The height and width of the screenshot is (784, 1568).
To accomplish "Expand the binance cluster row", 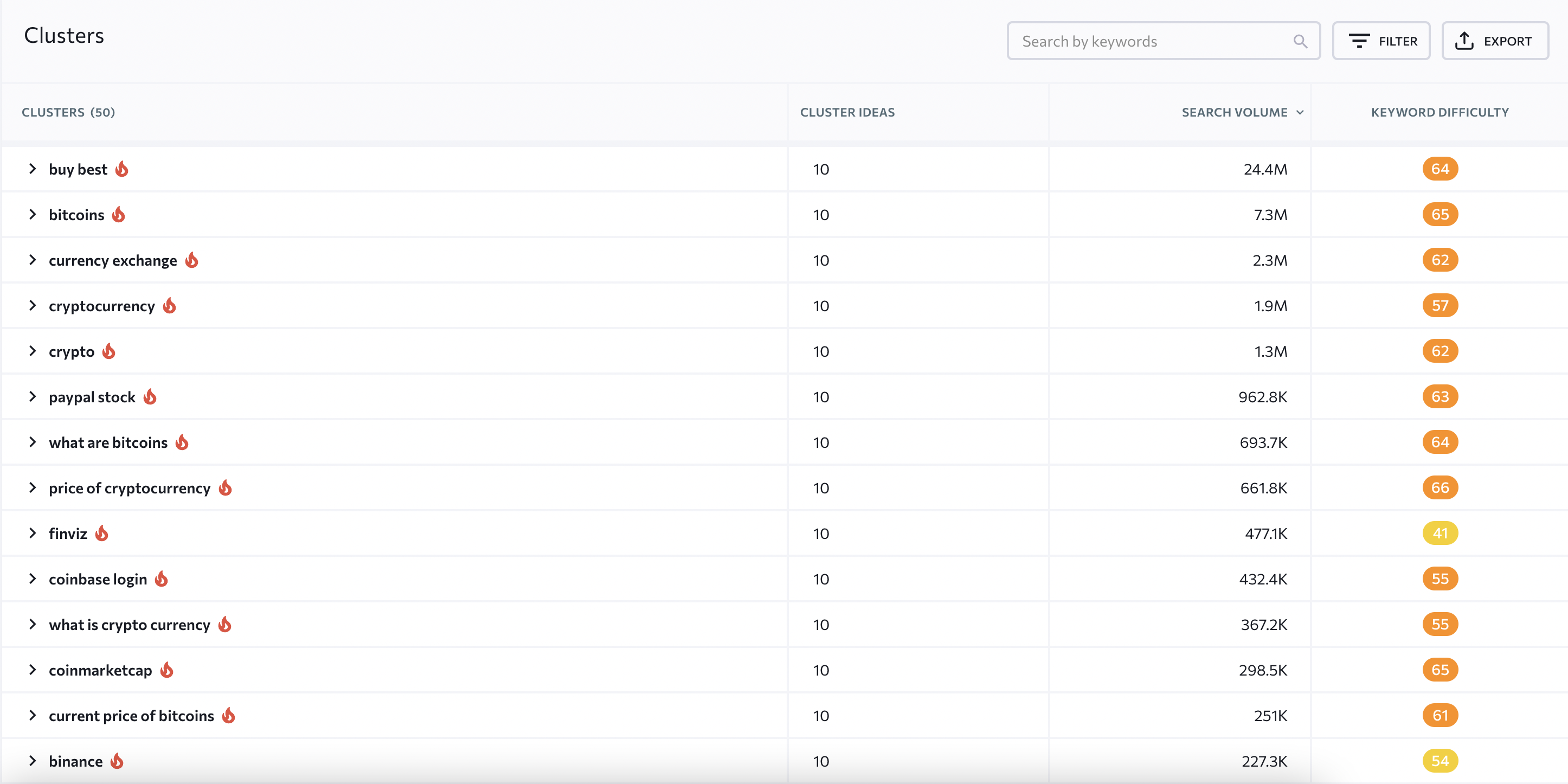I will [x=33, y=761].
